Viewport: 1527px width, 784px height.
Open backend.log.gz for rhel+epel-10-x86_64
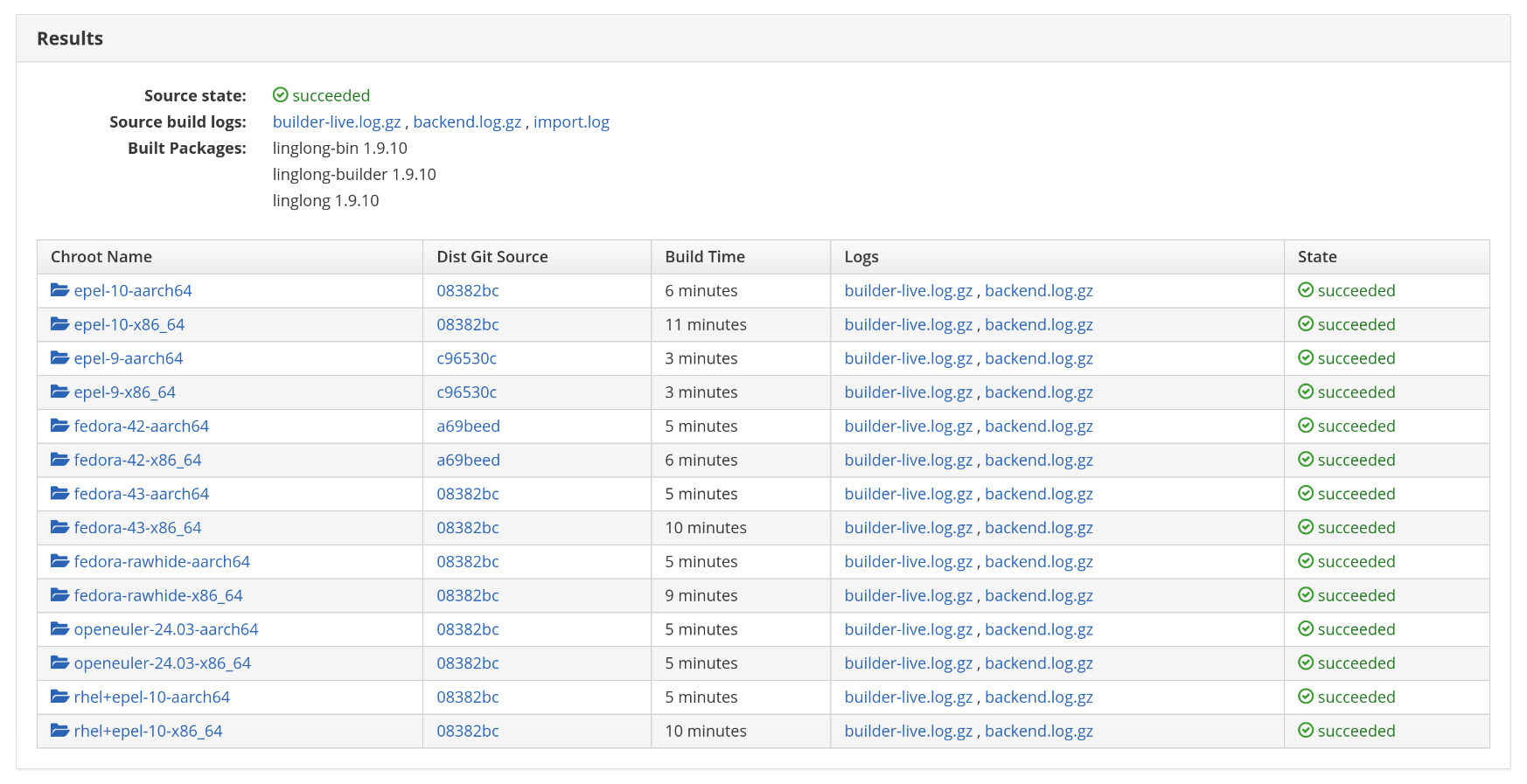(x=1039, y=732)
